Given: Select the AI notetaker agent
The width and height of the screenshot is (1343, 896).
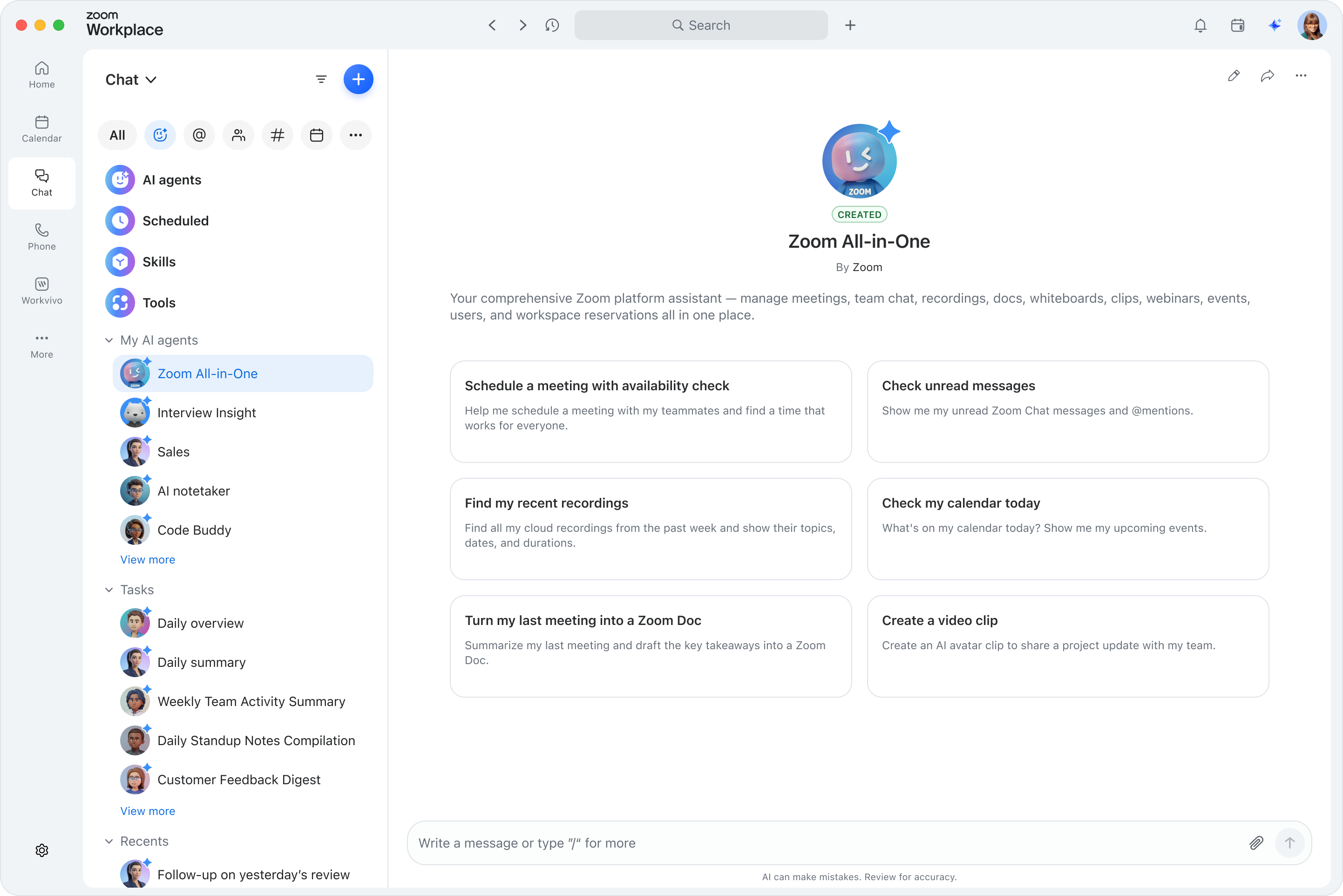Looking at the screenshot, I should 243,491.
